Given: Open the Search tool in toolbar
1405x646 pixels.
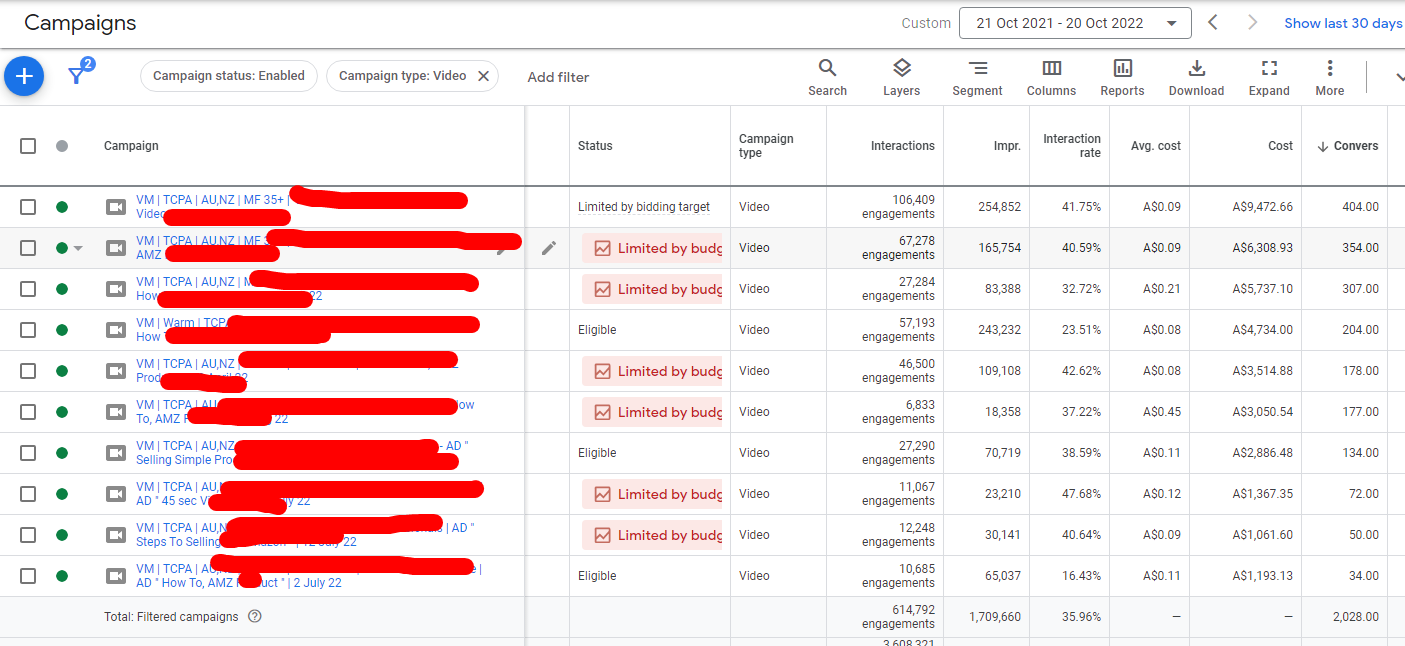Looking at the screenshot, I should pyautogui.click(x=827, y=77).
